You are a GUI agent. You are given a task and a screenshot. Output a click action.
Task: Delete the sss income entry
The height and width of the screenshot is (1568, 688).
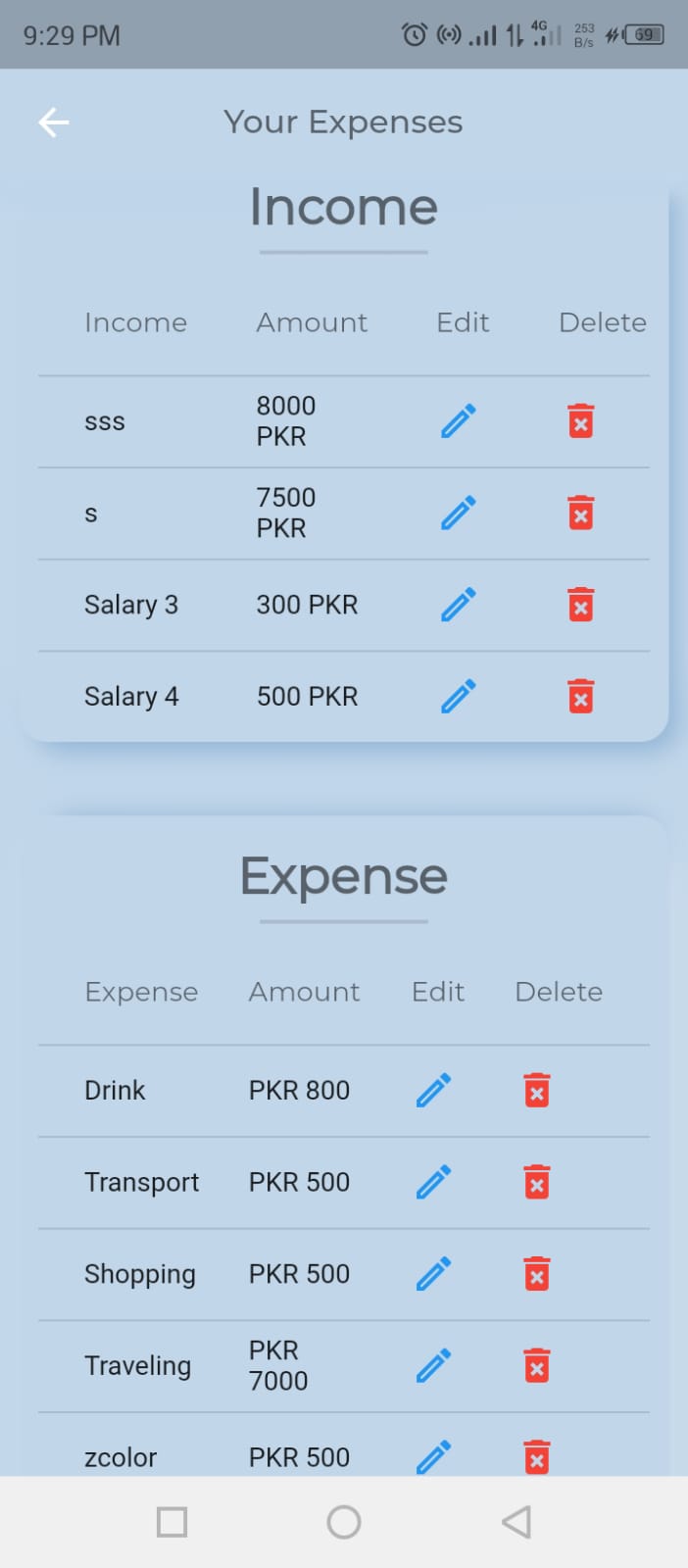[580, 420]
